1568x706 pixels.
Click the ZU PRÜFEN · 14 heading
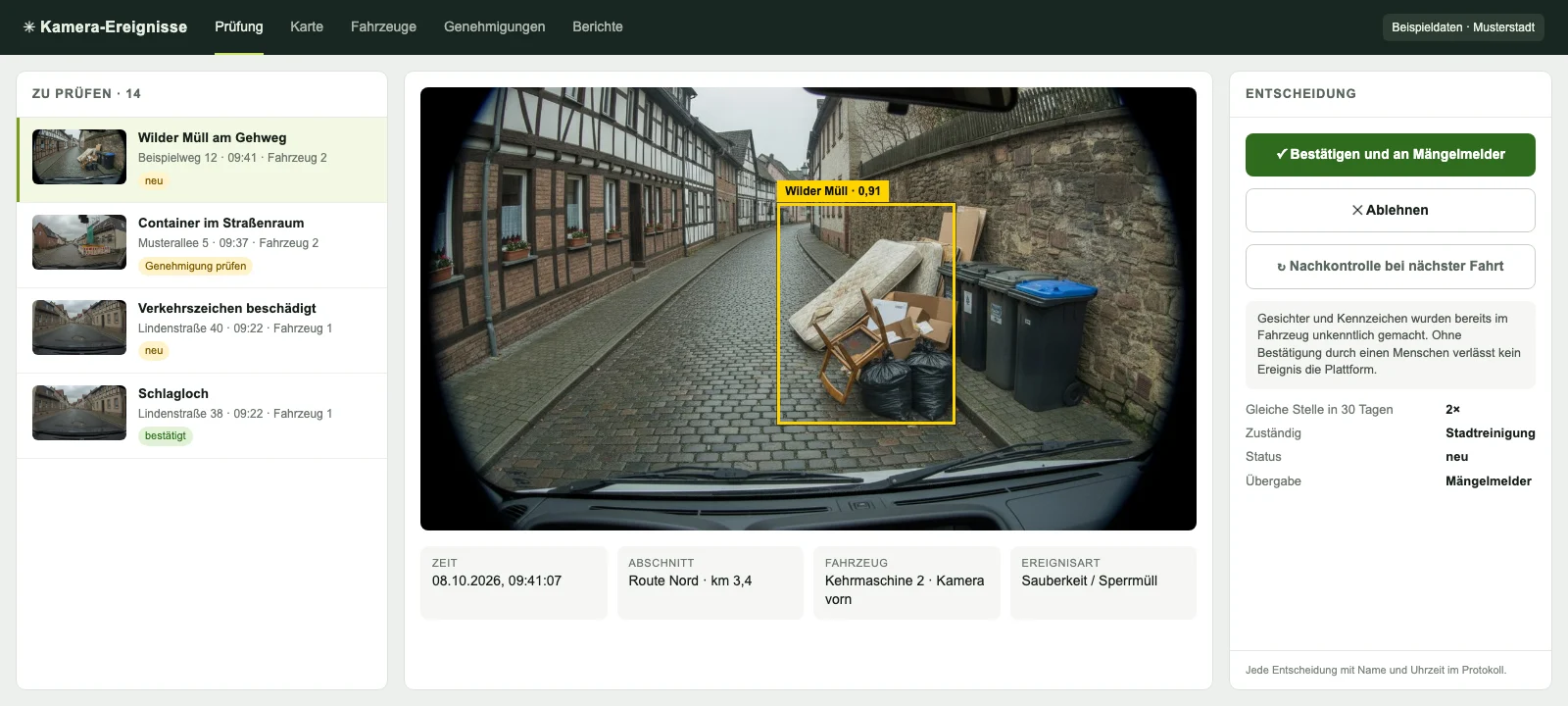(x=86, y=94)
